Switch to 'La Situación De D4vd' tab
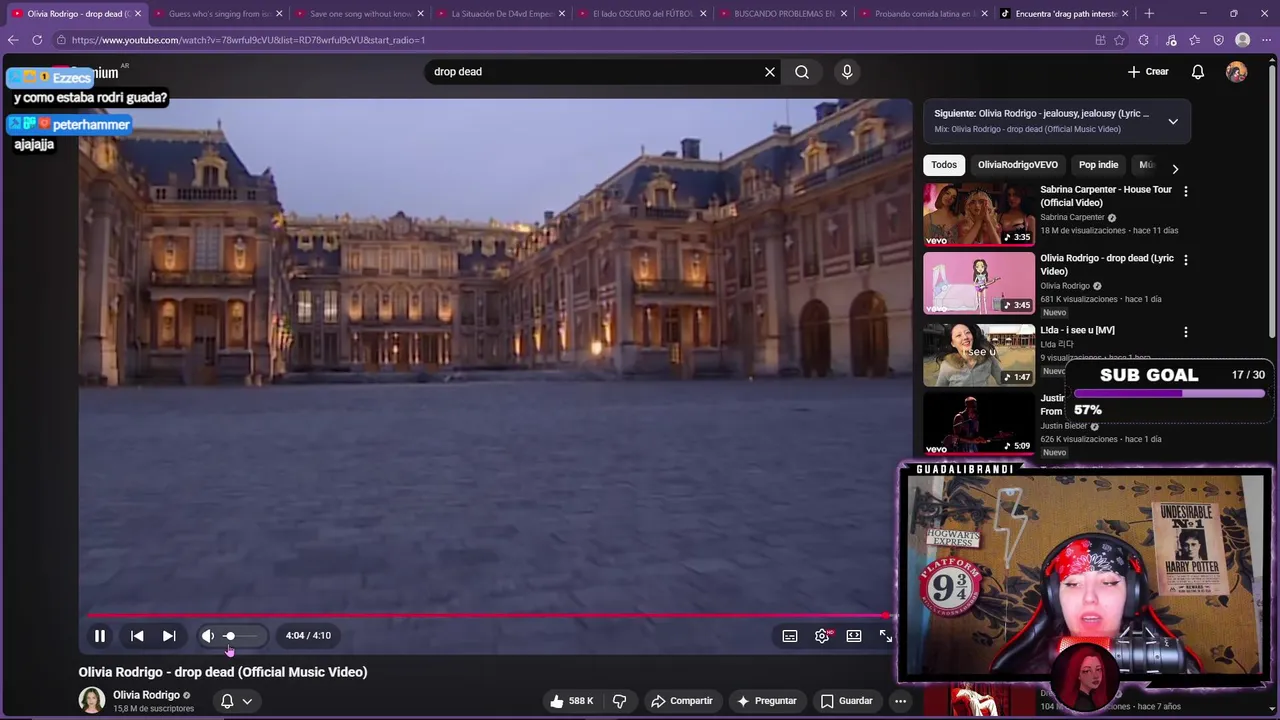 (x=501, y=14)
